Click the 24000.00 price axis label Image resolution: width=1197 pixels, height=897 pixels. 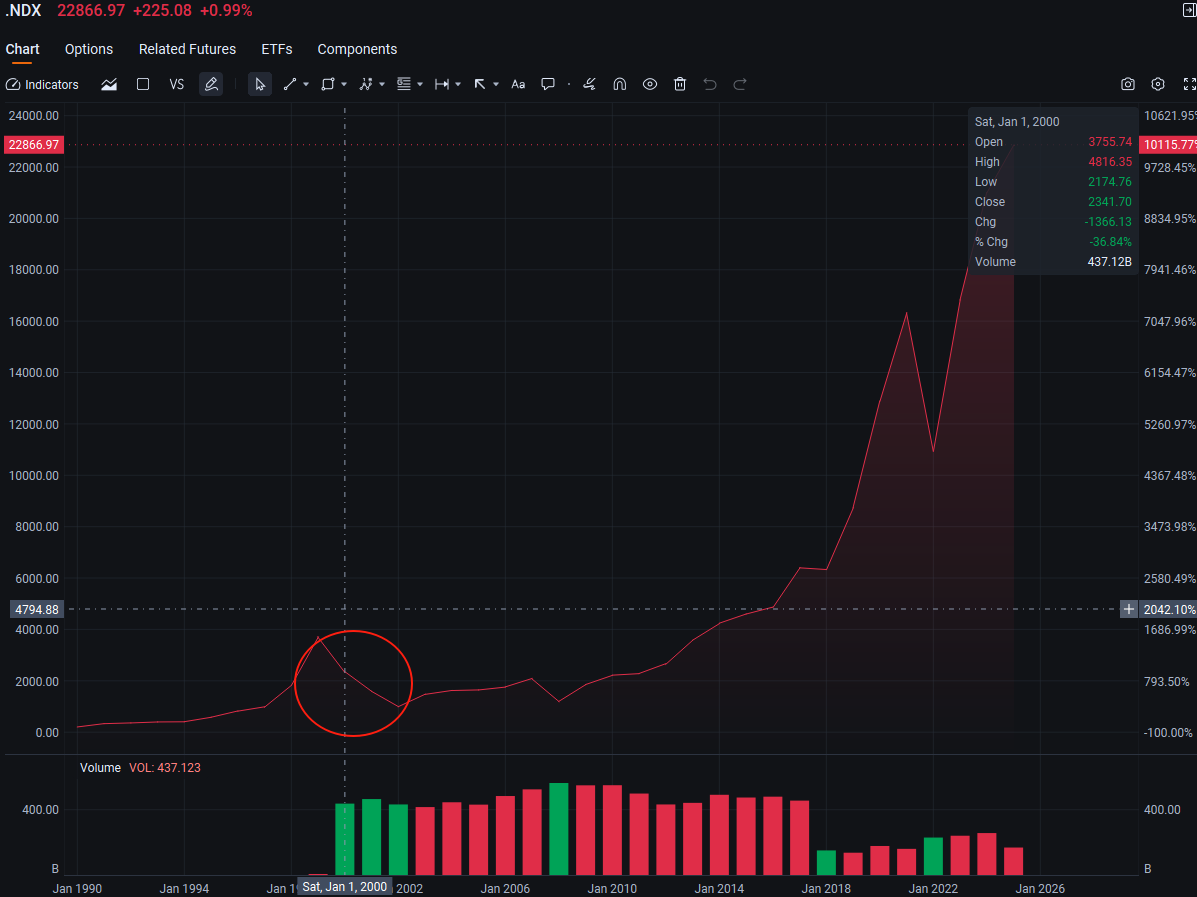(34, 115)
